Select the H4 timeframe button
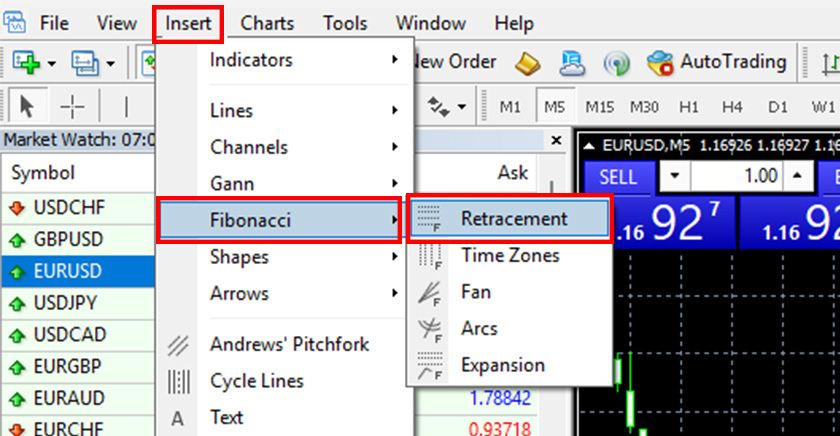 [732, 106]
